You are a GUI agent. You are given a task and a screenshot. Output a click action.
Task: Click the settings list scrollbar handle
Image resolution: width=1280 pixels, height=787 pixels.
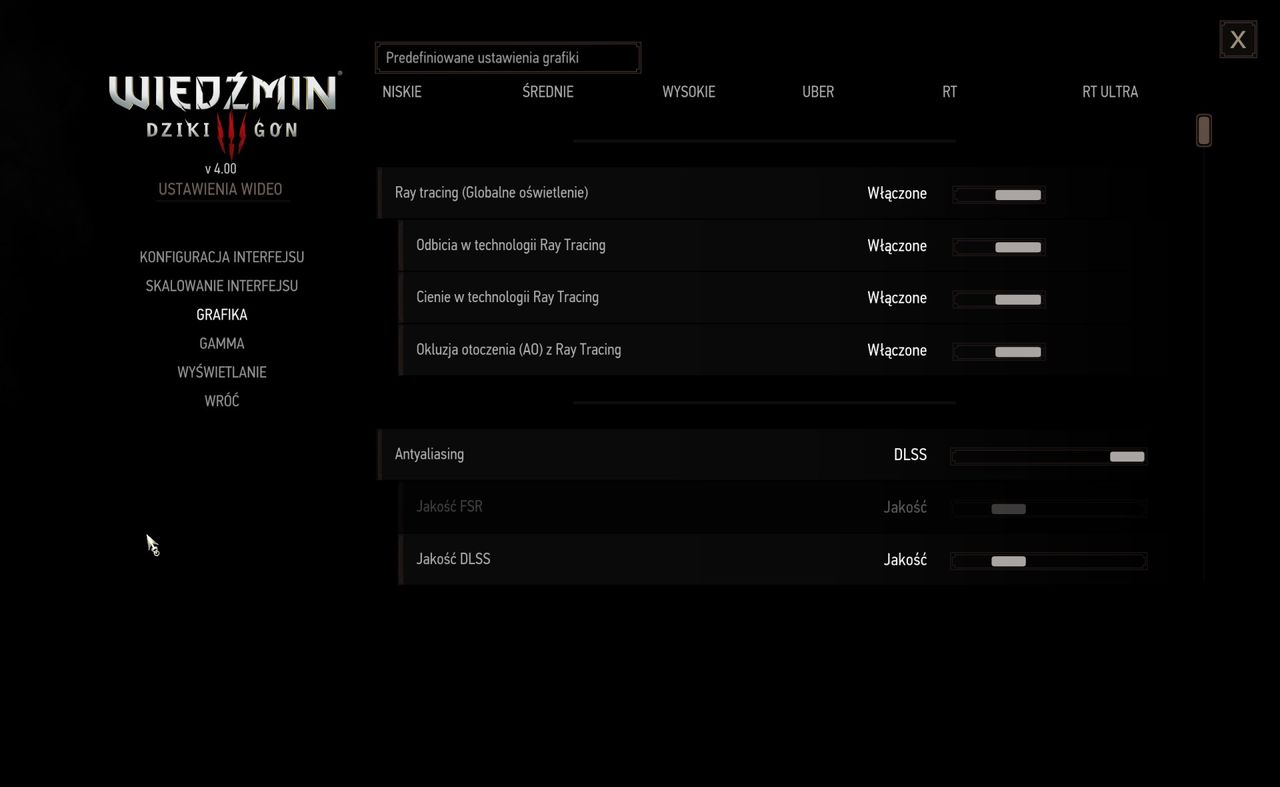coord(1204,130)
